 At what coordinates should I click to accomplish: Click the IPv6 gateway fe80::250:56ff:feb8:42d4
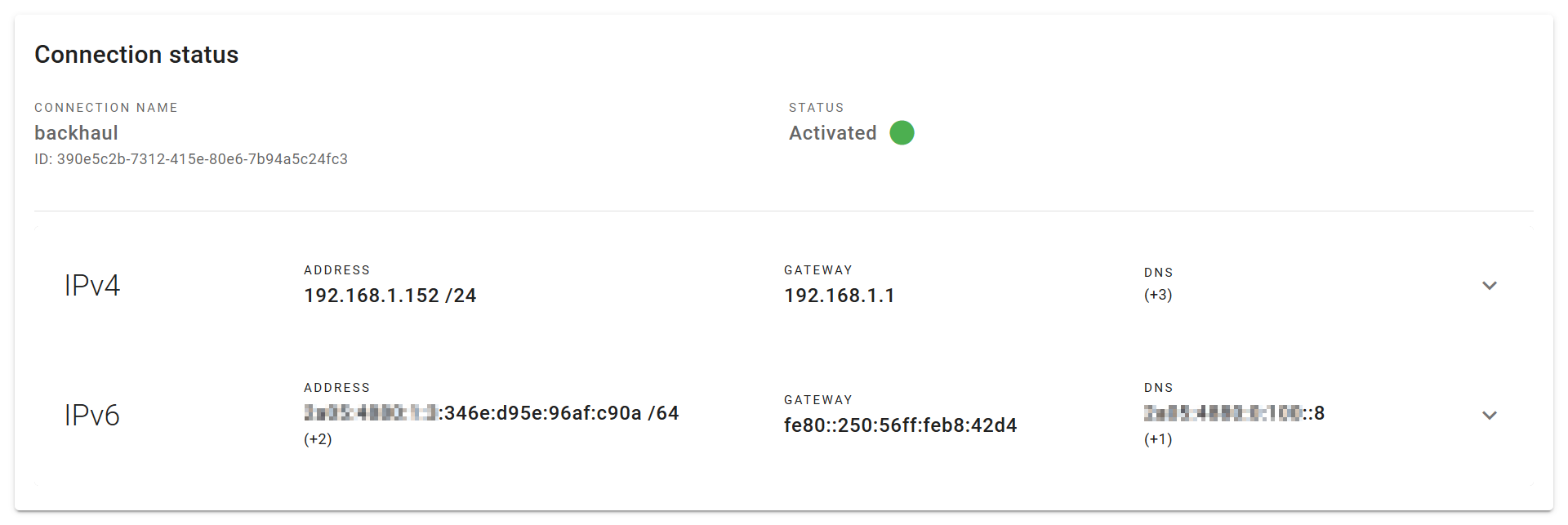point(900,425)
